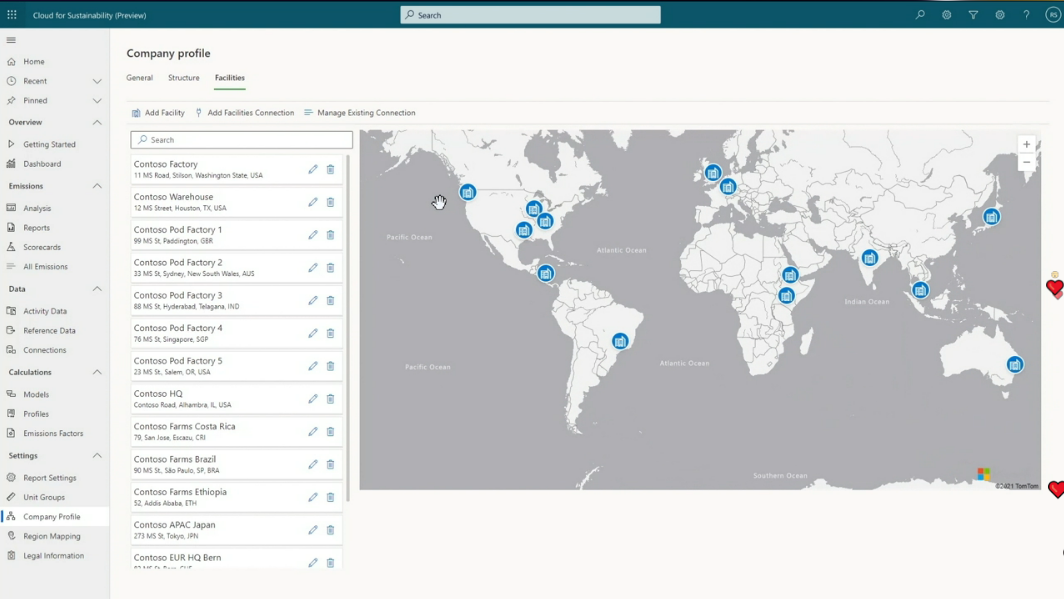1064x599 pixels.
Task: Switch to the General tab
Action: pos(139,78)
